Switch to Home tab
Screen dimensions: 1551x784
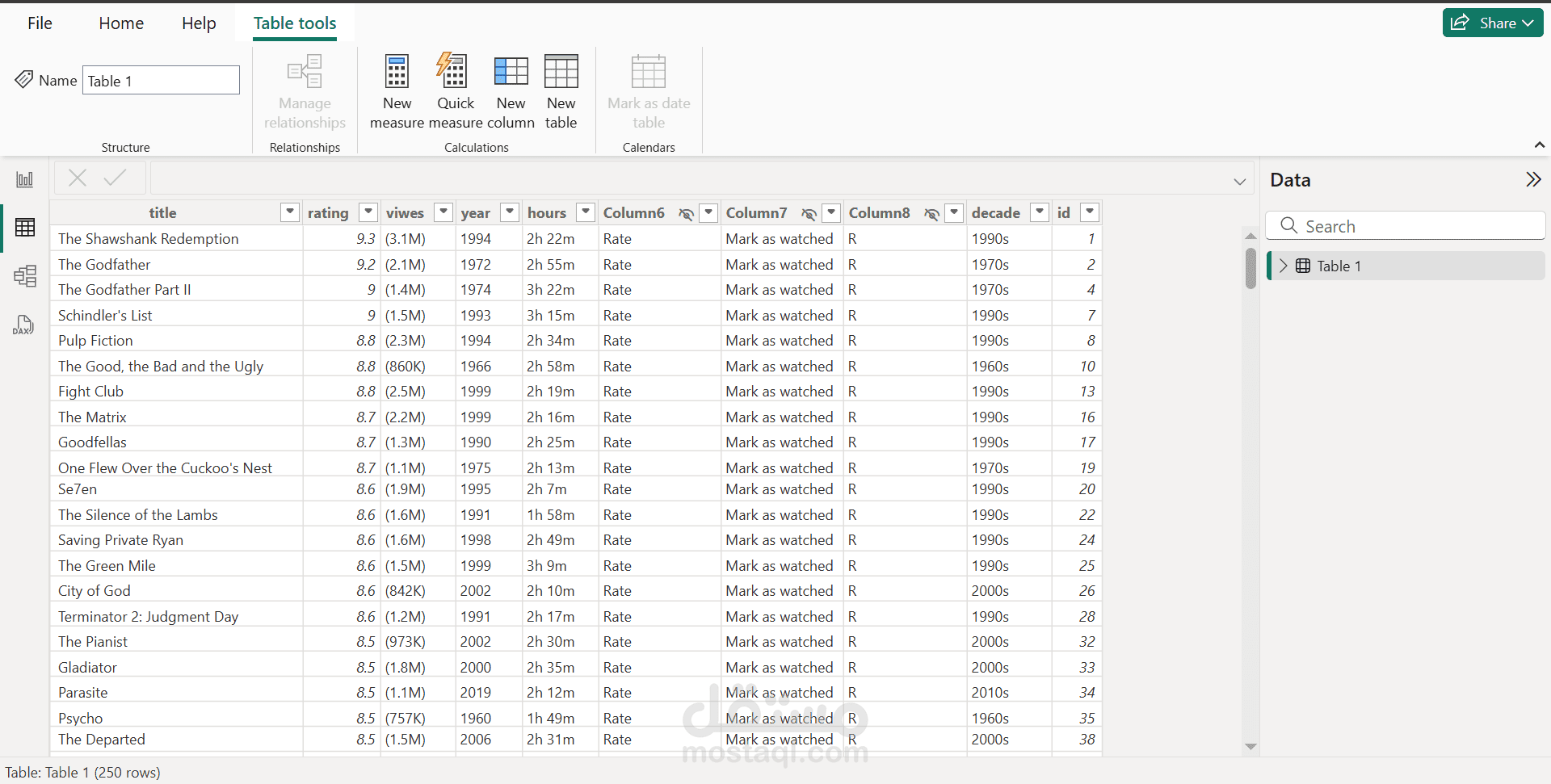[x=121, y=23]
